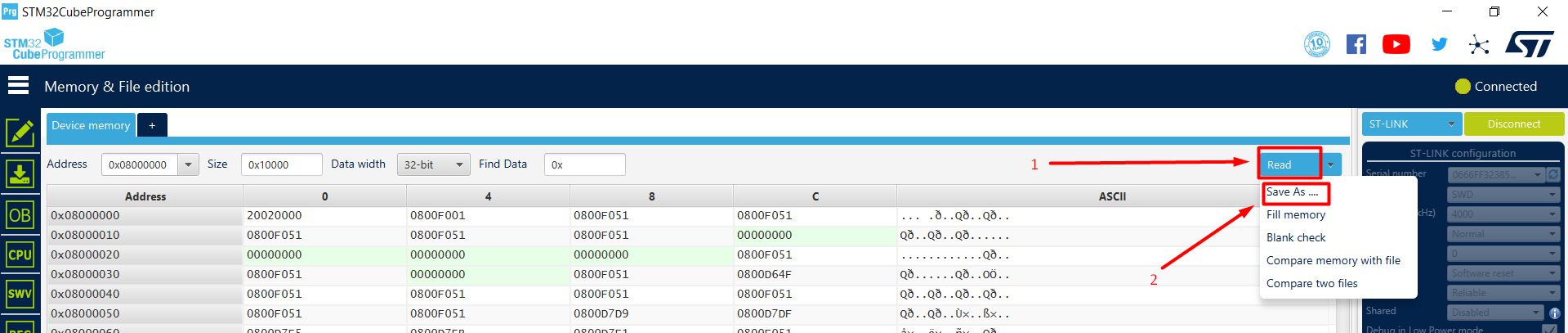Screen dimensions: 1568x333
Task: Open the ST-LINK interface dropdown
Action: click(1412, 124)
